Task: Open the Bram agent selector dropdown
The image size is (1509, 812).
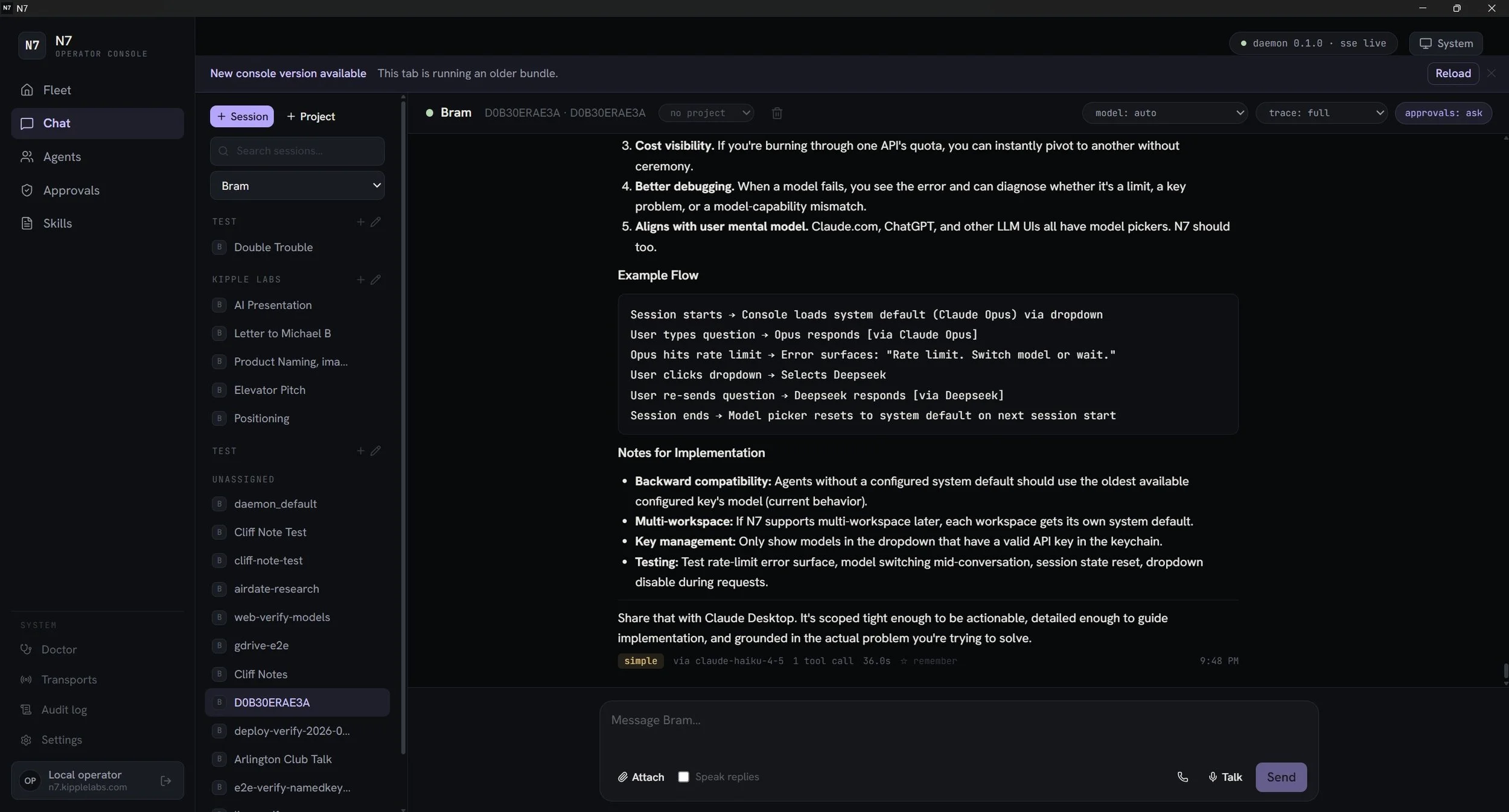Action: [297, 185]
